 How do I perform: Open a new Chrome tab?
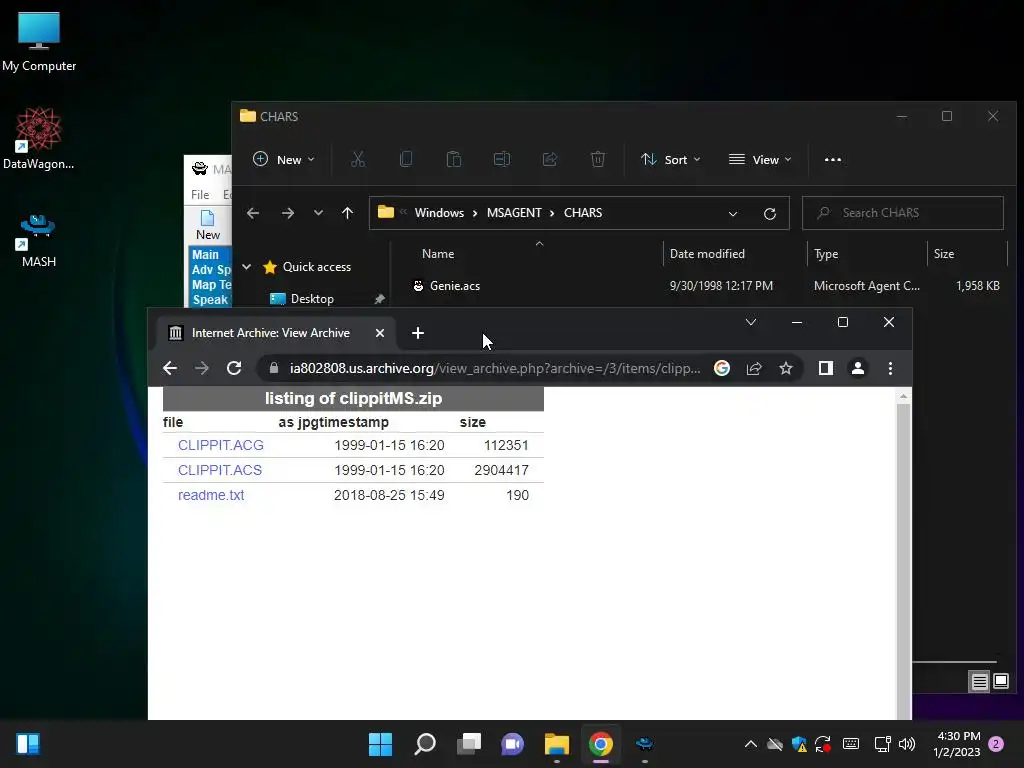418,333
